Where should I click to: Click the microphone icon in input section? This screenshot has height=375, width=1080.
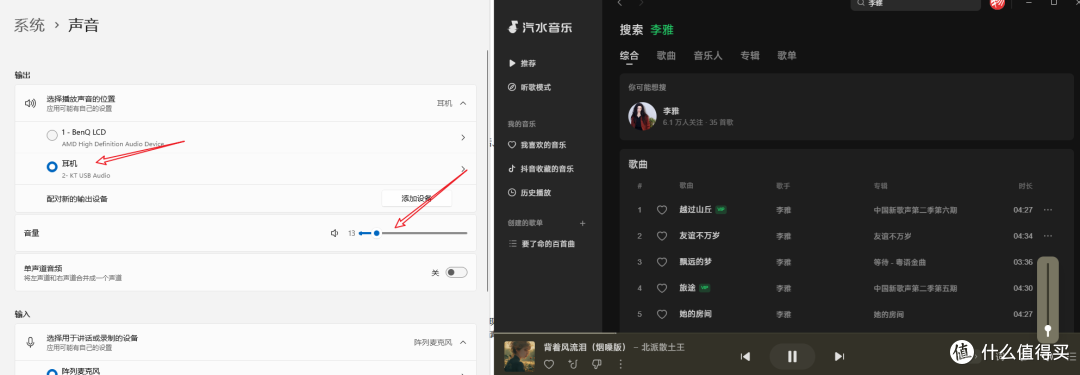[x=30, y=342]
